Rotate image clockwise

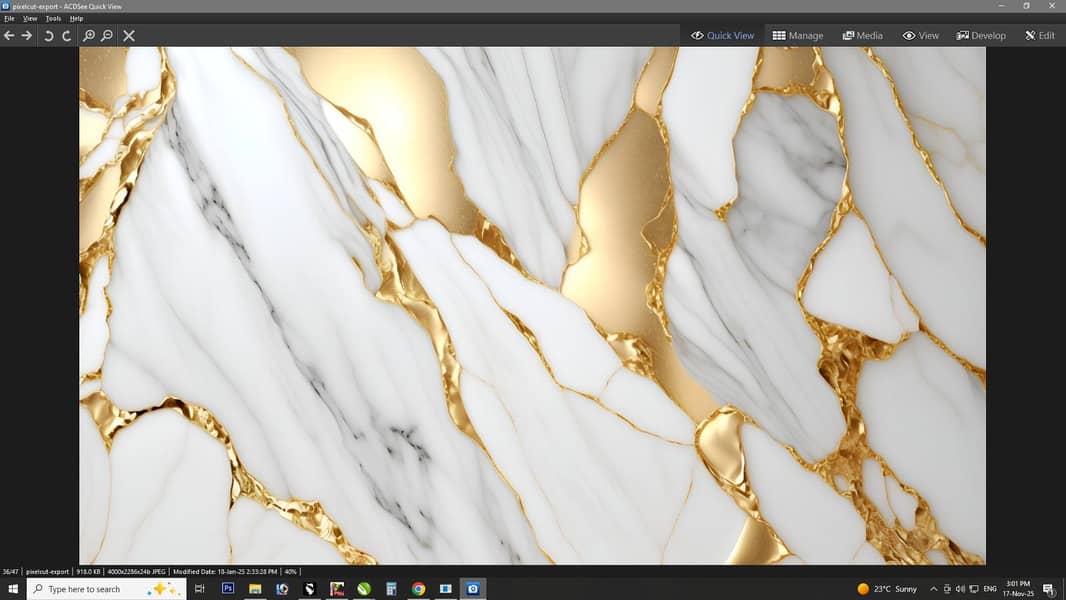click(x=67, y=35)
